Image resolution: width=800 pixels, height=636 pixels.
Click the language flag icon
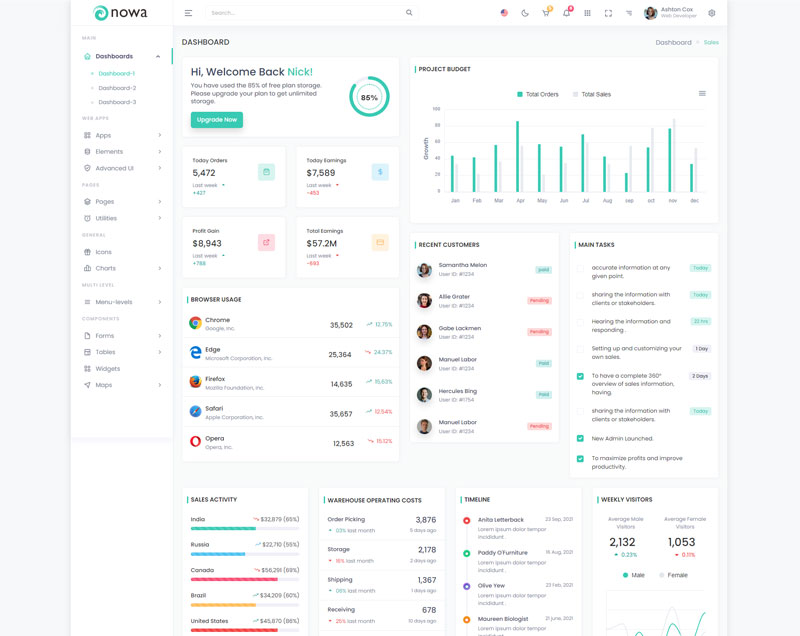pos(504,13)
